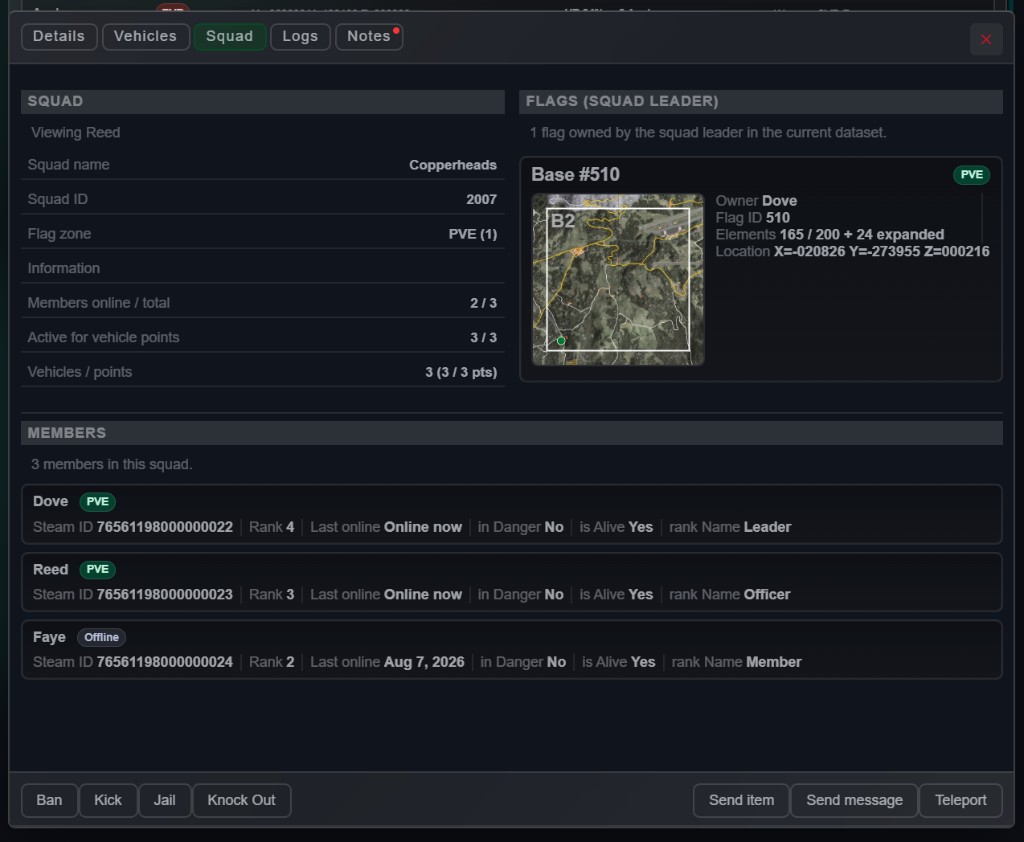Screen dimensions: 1024x842
Task: Click the B2 grid label on map
Action: coord(562,221)
